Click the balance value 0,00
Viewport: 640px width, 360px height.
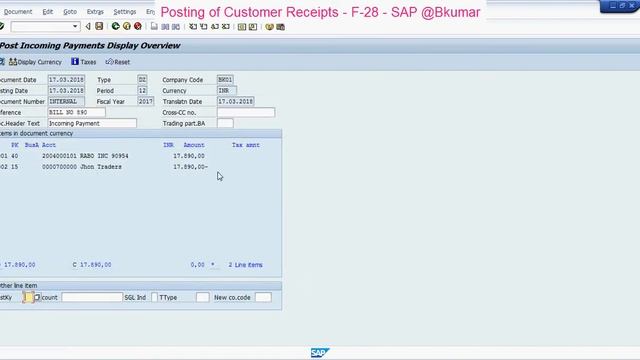198,265
